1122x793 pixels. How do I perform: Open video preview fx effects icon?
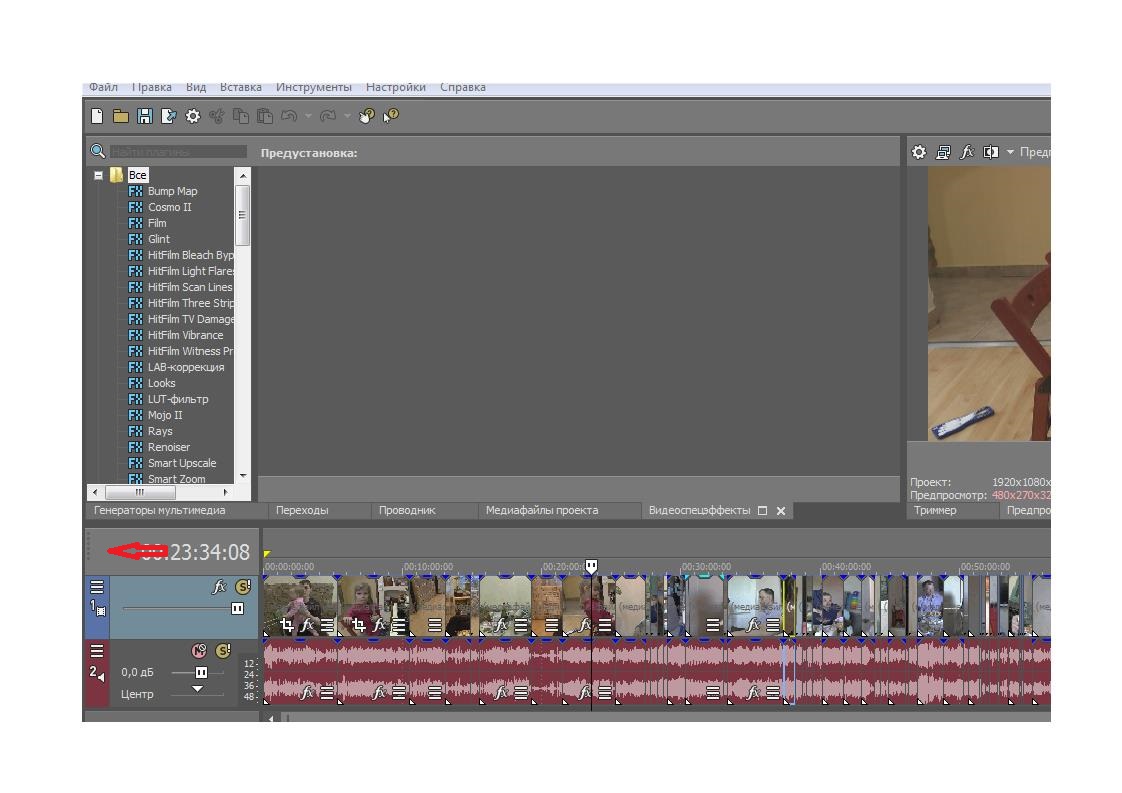pos(967,152)
